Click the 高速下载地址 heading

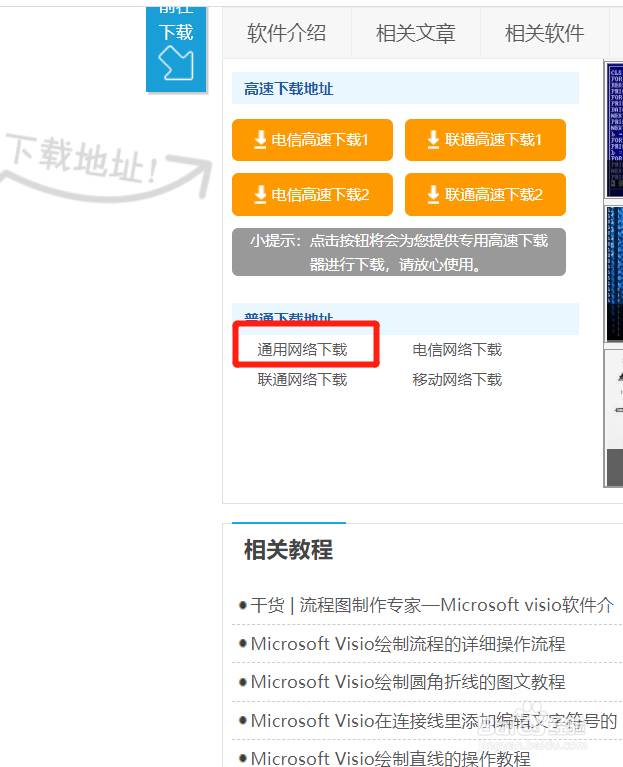tap(289, 89)
